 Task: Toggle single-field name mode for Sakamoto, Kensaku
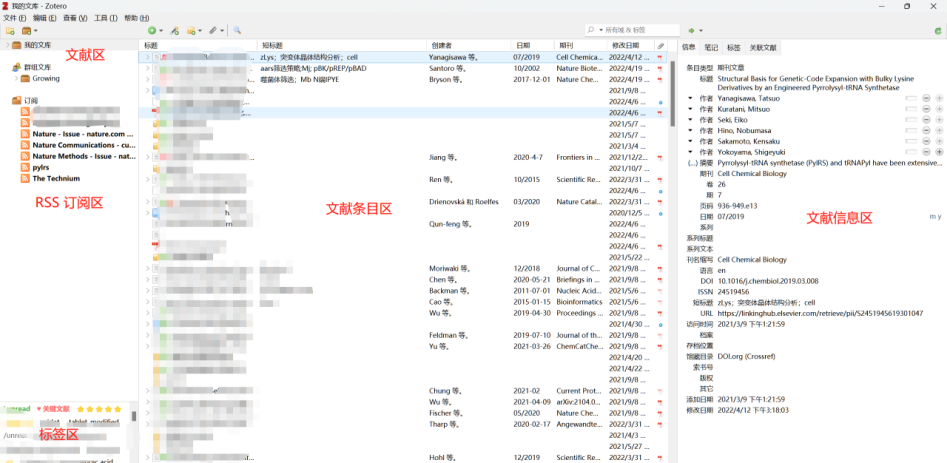911,141
